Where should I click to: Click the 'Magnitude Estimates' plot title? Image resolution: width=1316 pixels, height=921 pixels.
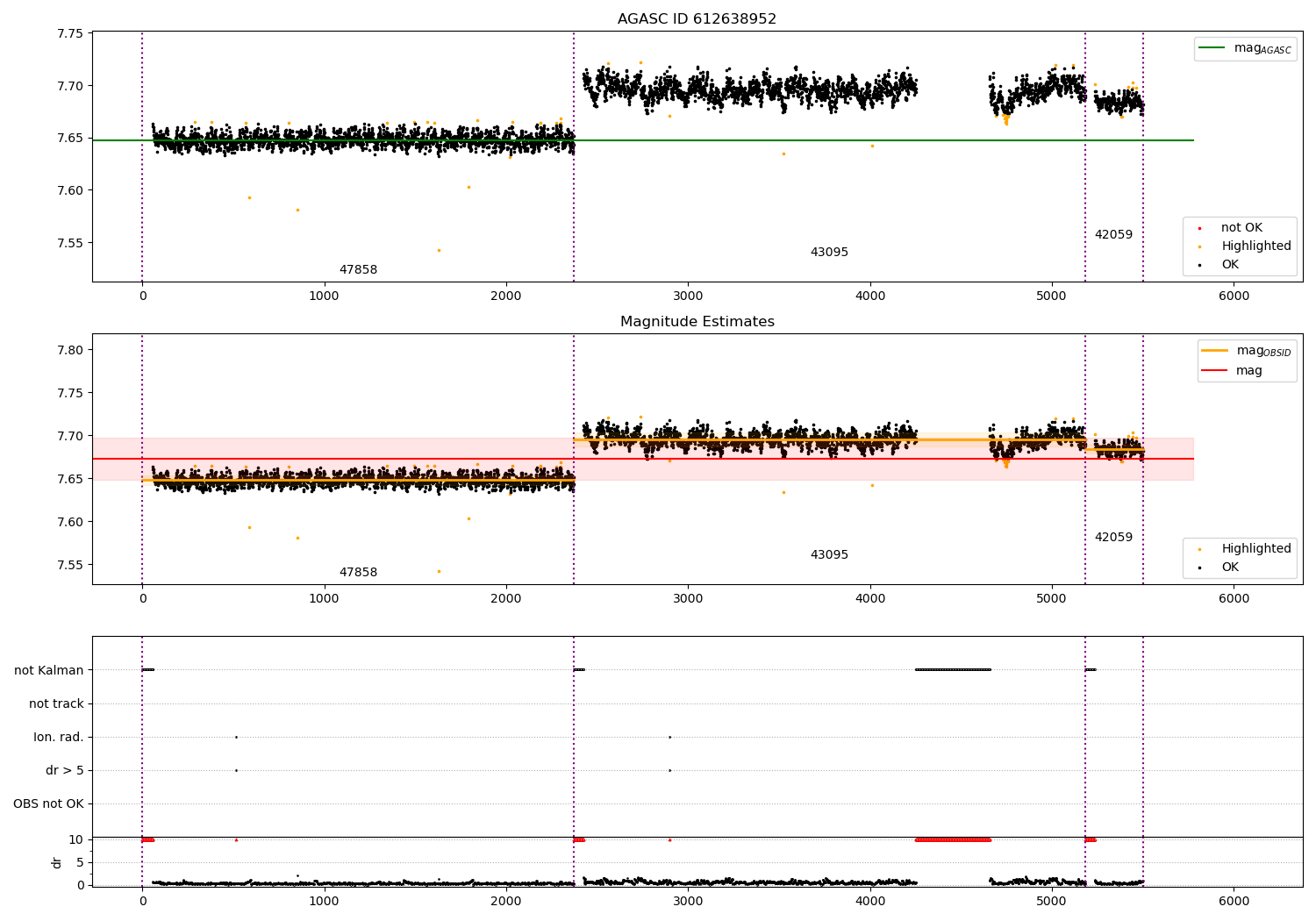pos(697,322)
